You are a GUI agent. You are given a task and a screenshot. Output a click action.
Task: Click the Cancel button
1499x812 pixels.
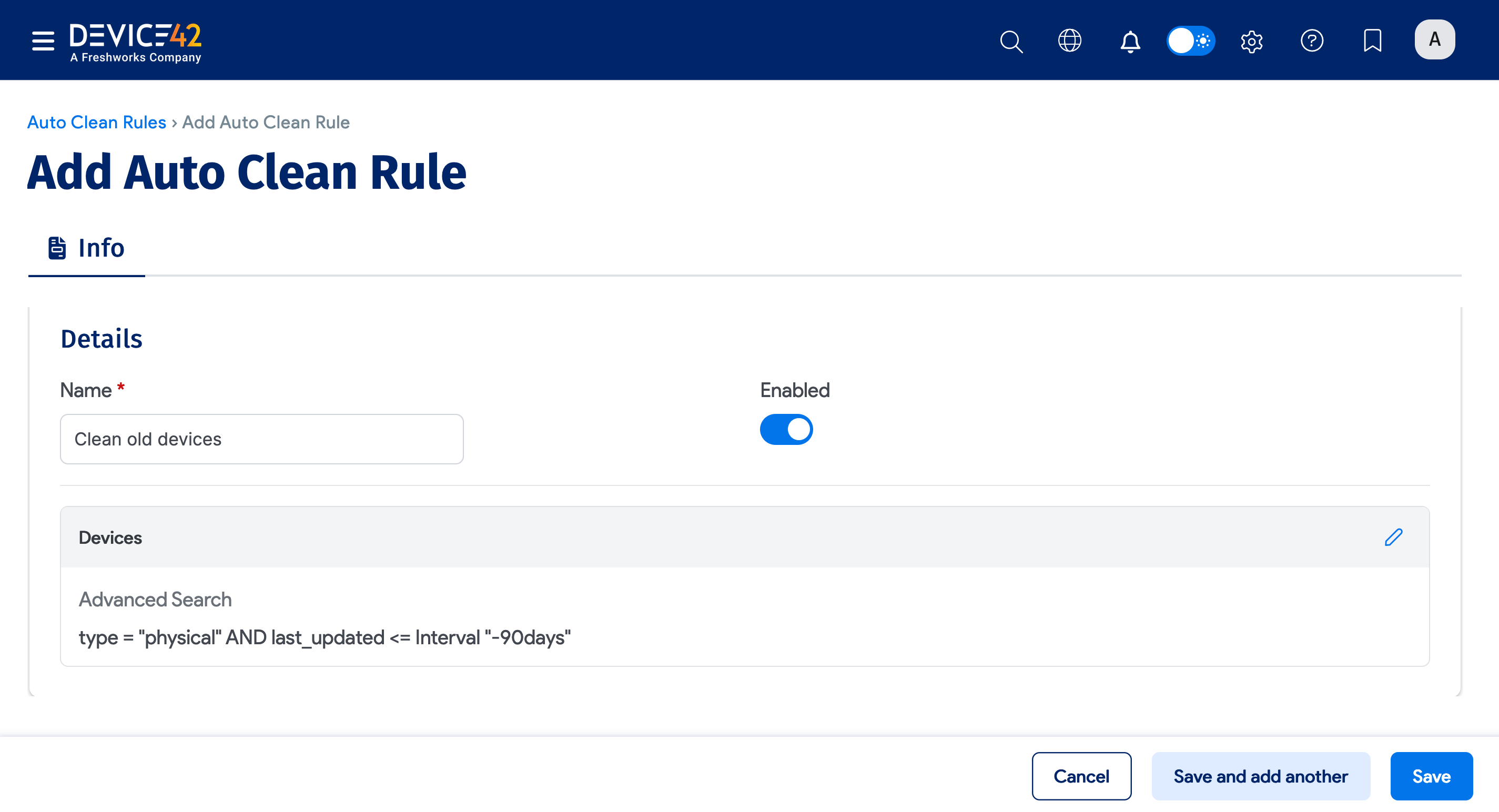(1081, 776)
